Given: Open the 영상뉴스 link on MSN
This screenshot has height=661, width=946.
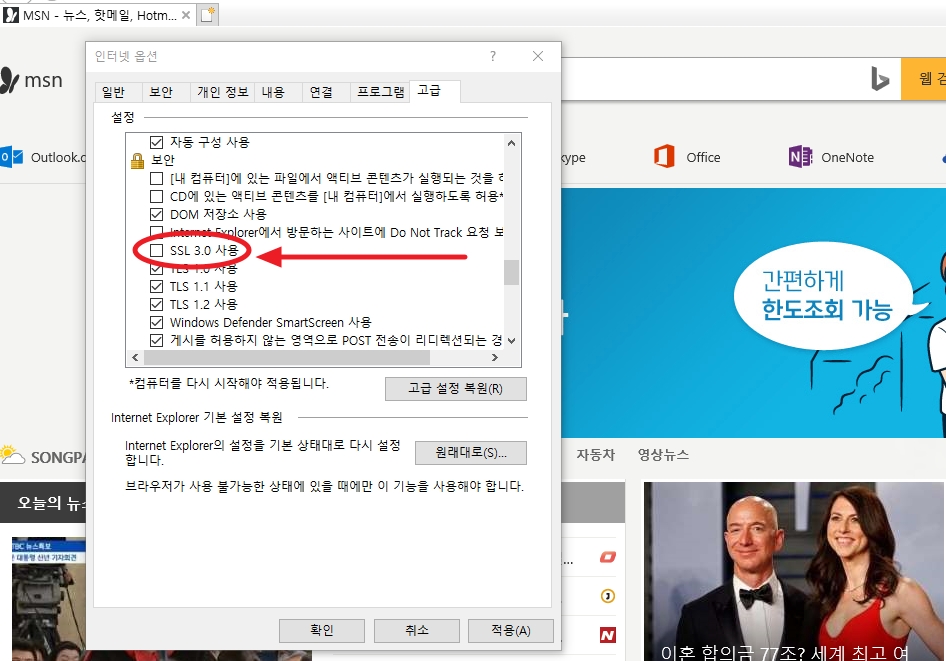Looking at the screenshot, I should (x=663, y=455).
